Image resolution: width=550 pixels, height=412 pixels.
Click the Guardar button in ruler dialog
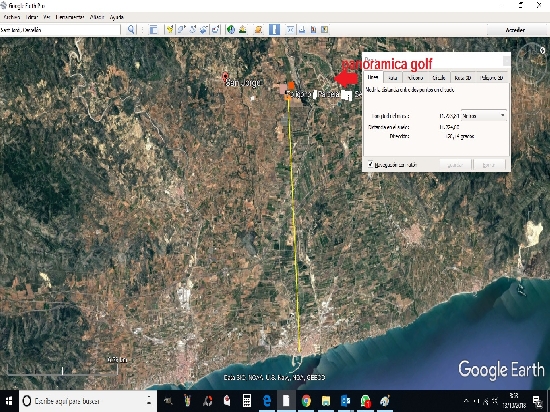click(455, 164)
